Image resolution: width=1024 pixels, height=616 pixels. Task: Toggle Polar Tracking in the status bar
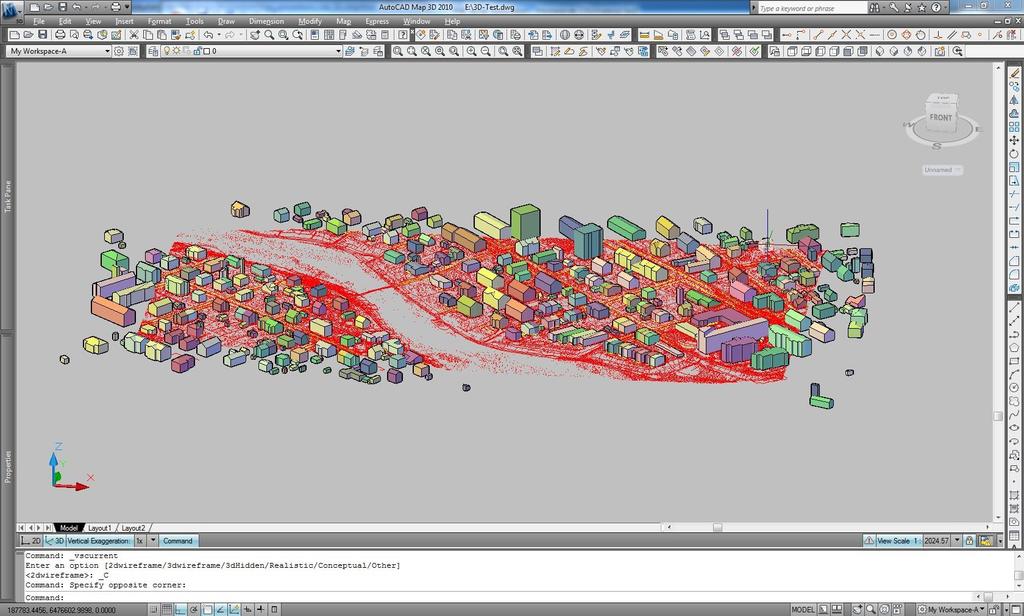tap(194, 609)
